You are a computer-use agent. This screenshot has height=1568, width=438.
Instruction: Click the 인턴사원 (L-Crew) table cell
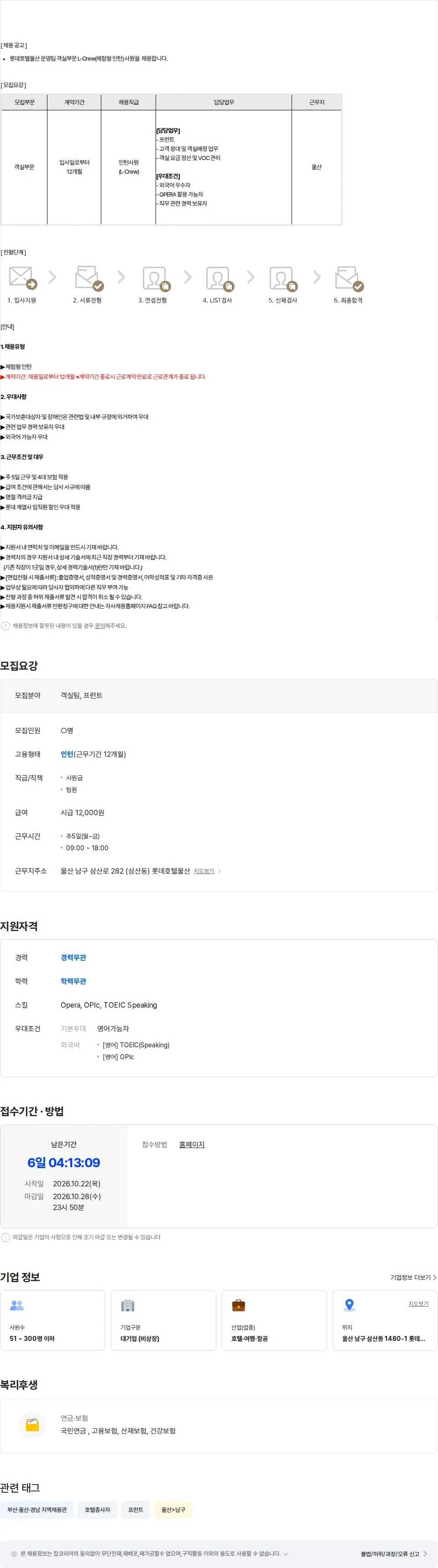(129, 167)
